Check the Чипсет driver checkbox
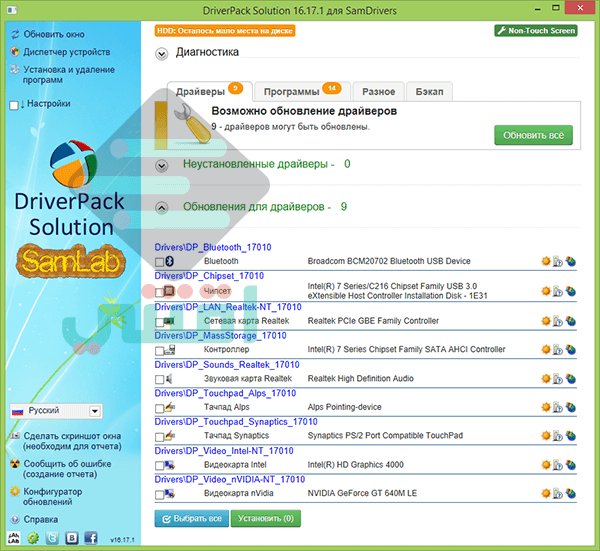 coord(159,292)
